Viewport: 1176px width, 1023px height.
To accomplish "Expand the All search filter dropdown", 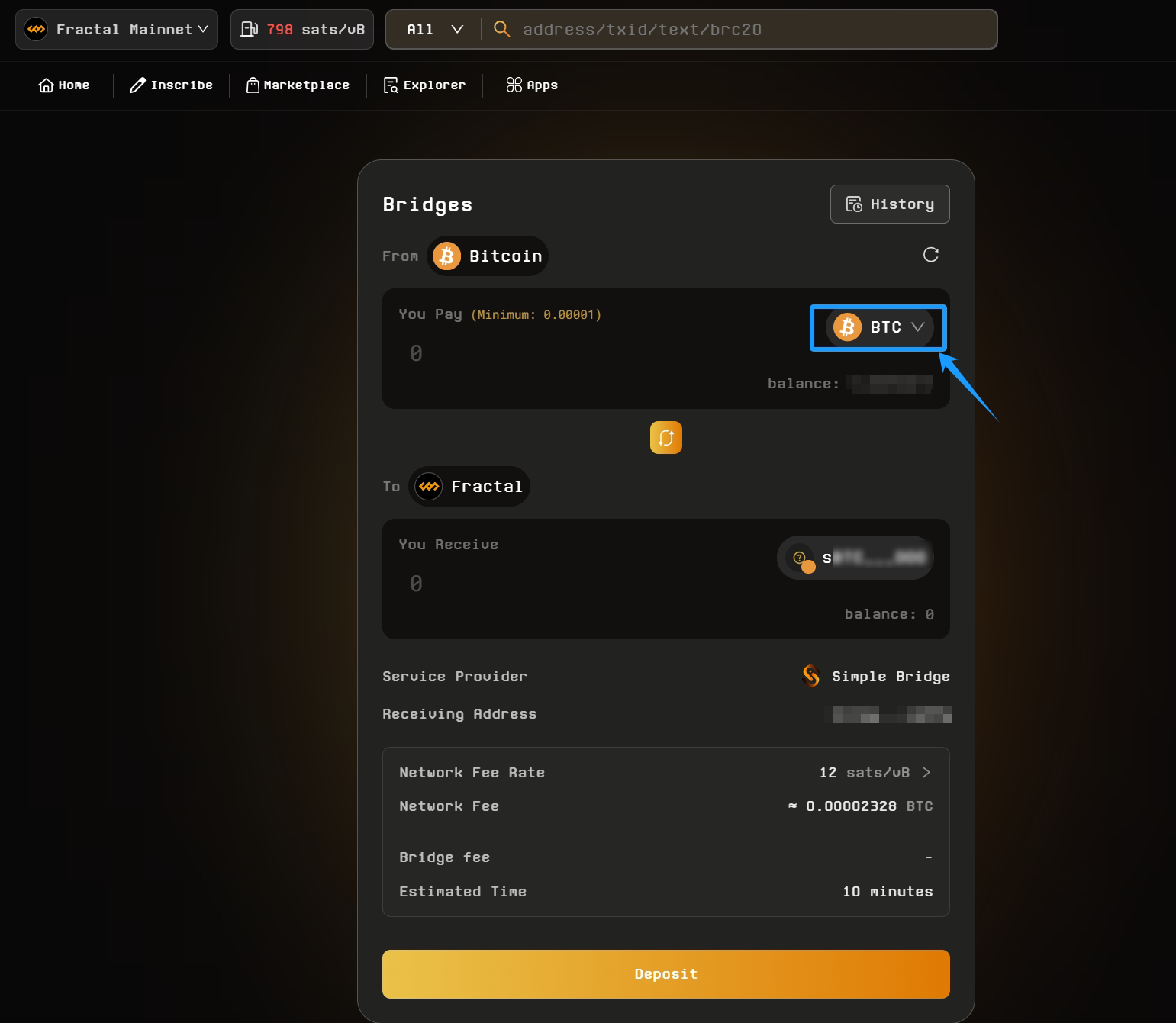I will click(434, 30).
